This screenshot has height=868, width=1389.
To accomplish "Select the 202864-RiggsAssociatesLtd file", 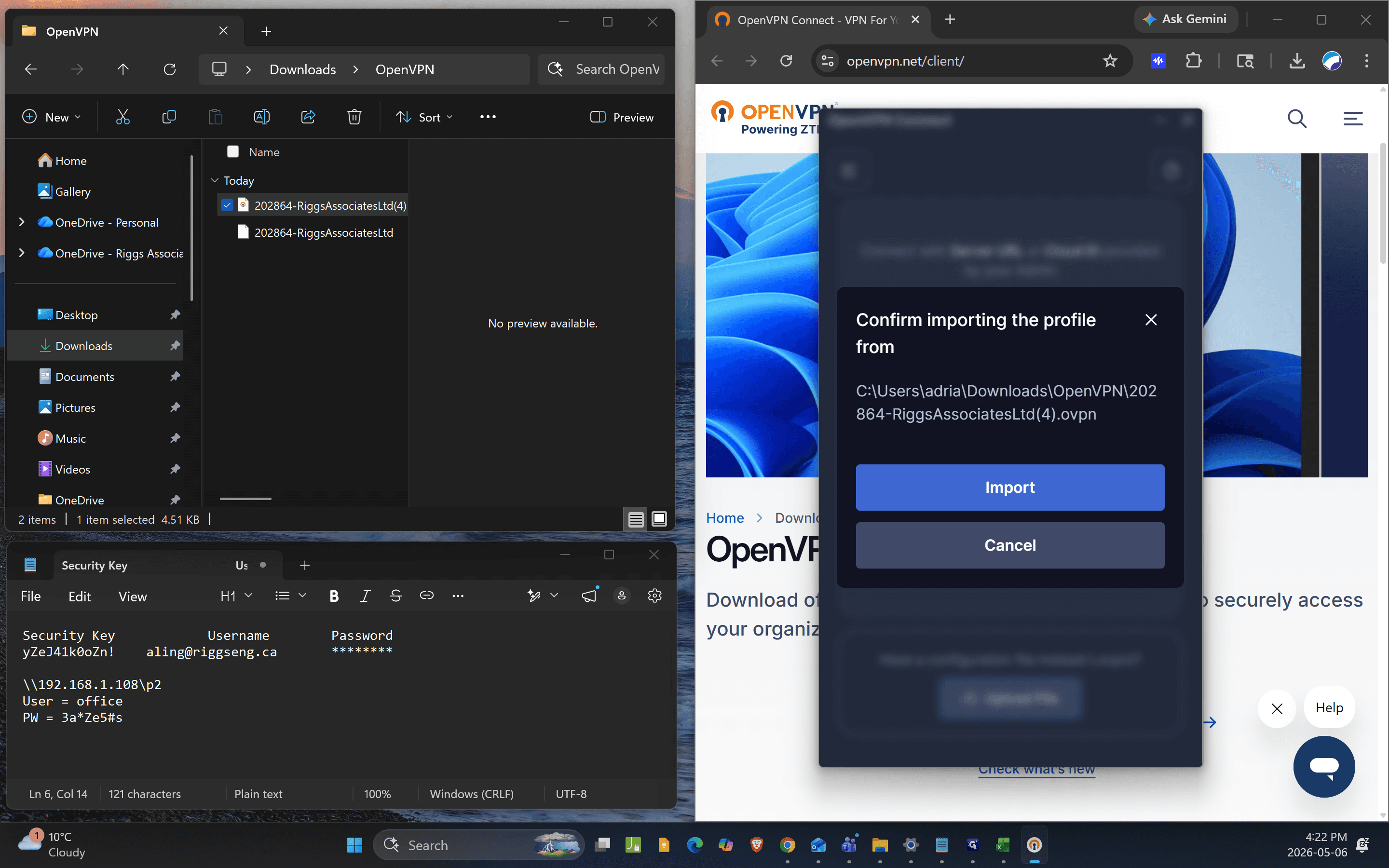I will tap(323, 232).
